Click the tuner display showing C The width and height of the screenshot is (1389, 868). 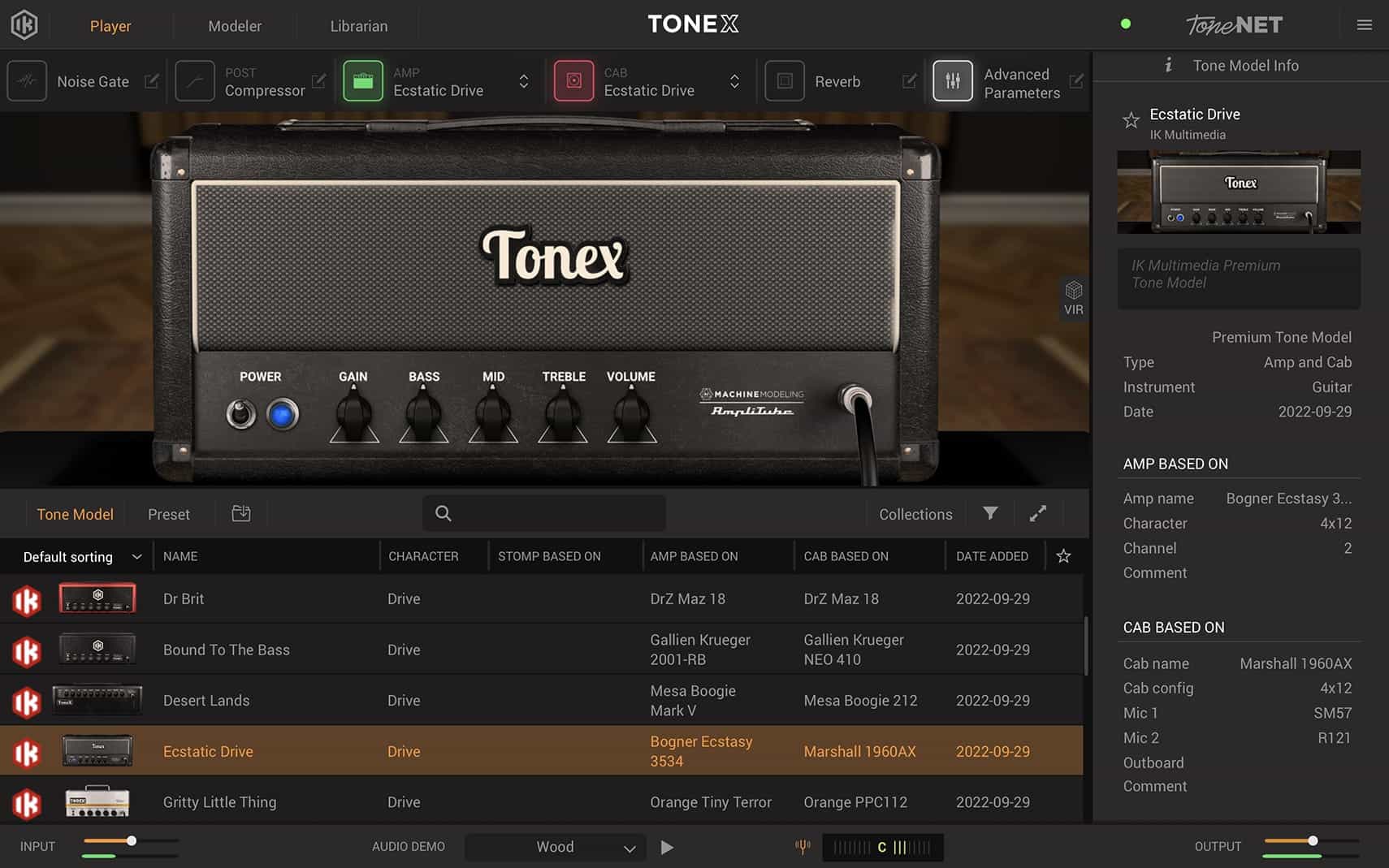pyautogui.click(x=883, y=847)
